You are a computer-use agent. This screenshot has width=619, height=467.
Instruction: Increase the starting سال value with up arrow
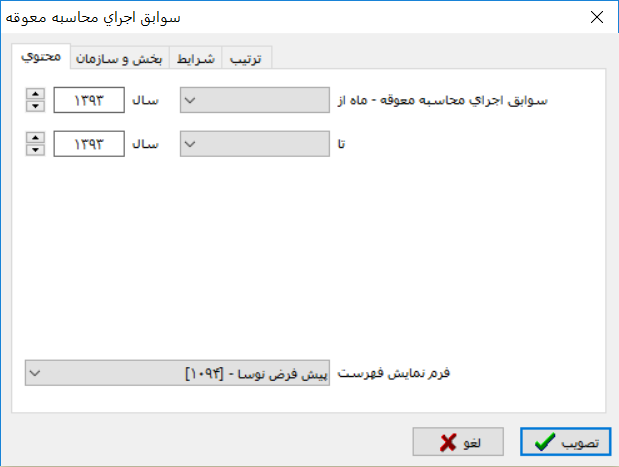pyautogui.click(x=35, y=94)
